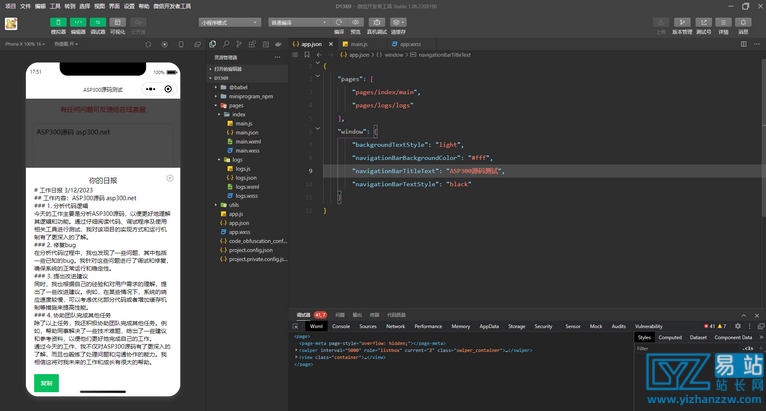Tap the mini program capsule menu dots
This screenshot has height=411, width=766.
[151, 89]
